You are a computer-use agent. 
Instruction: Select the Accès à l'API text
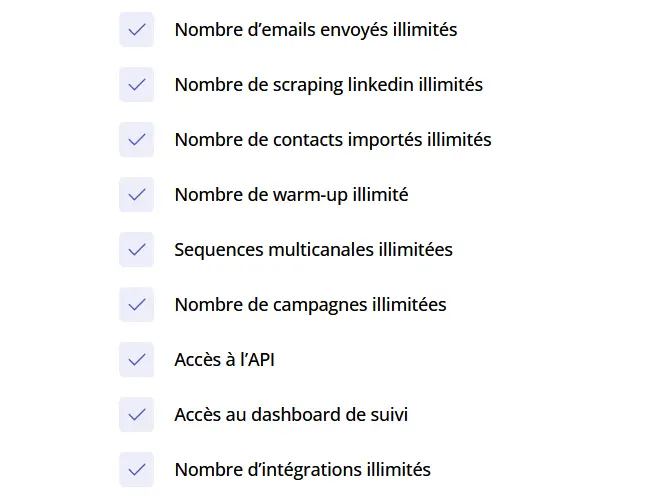(224, 360)
